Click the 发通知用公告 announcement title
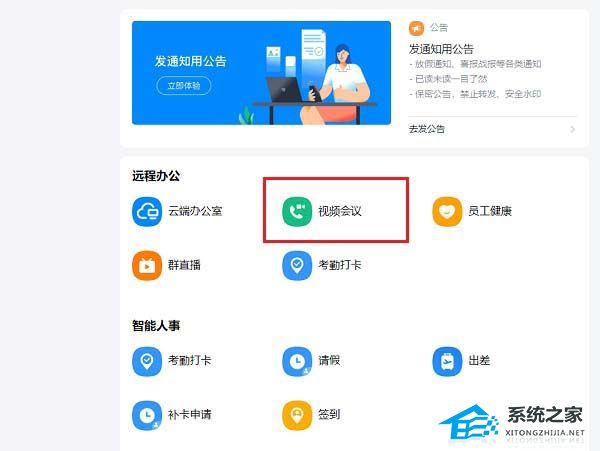 [x=441, y=49]
